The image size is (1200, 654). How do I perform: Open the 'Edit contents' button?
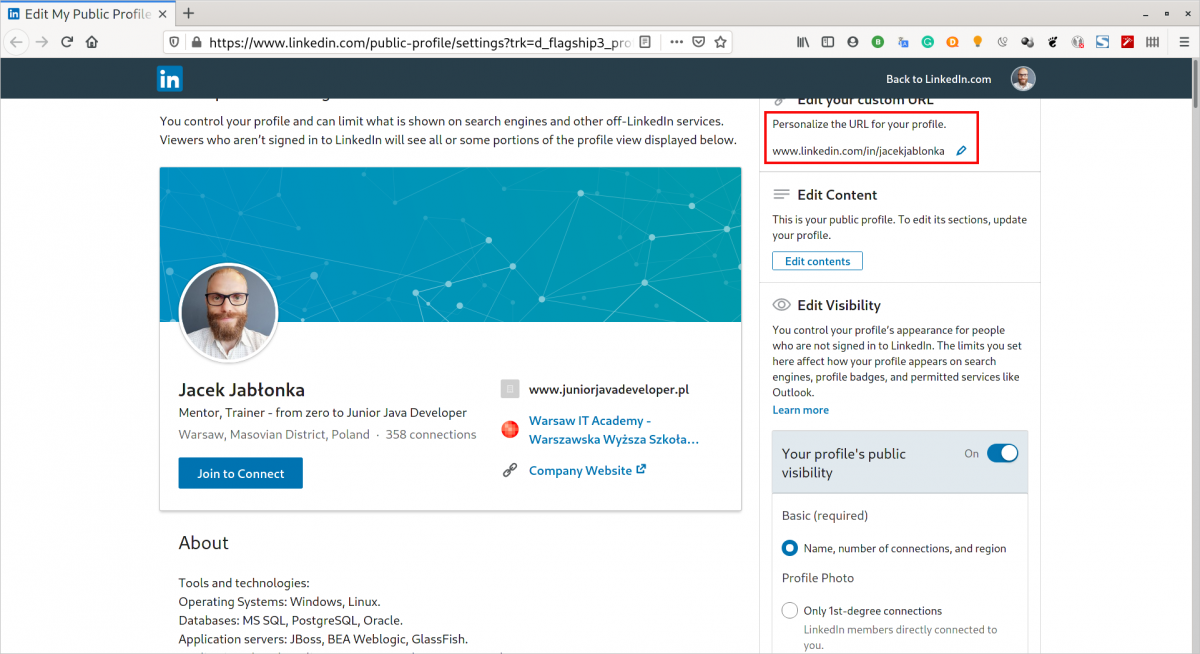pyautogui.click(x=817, y=260)
